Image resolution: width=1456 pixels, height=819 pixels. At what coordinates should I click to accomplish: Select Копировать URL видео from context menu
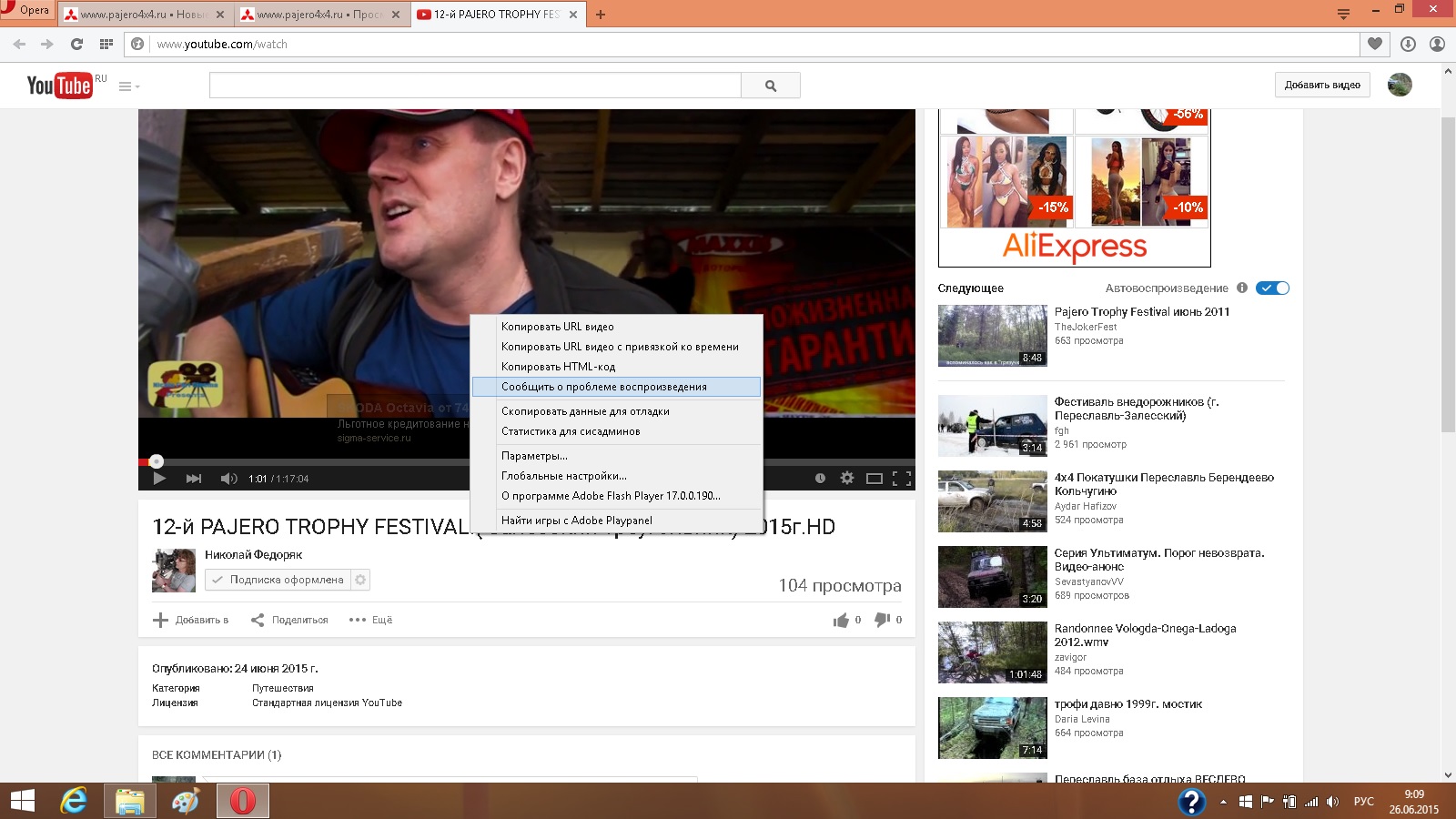tap(557, 327)
